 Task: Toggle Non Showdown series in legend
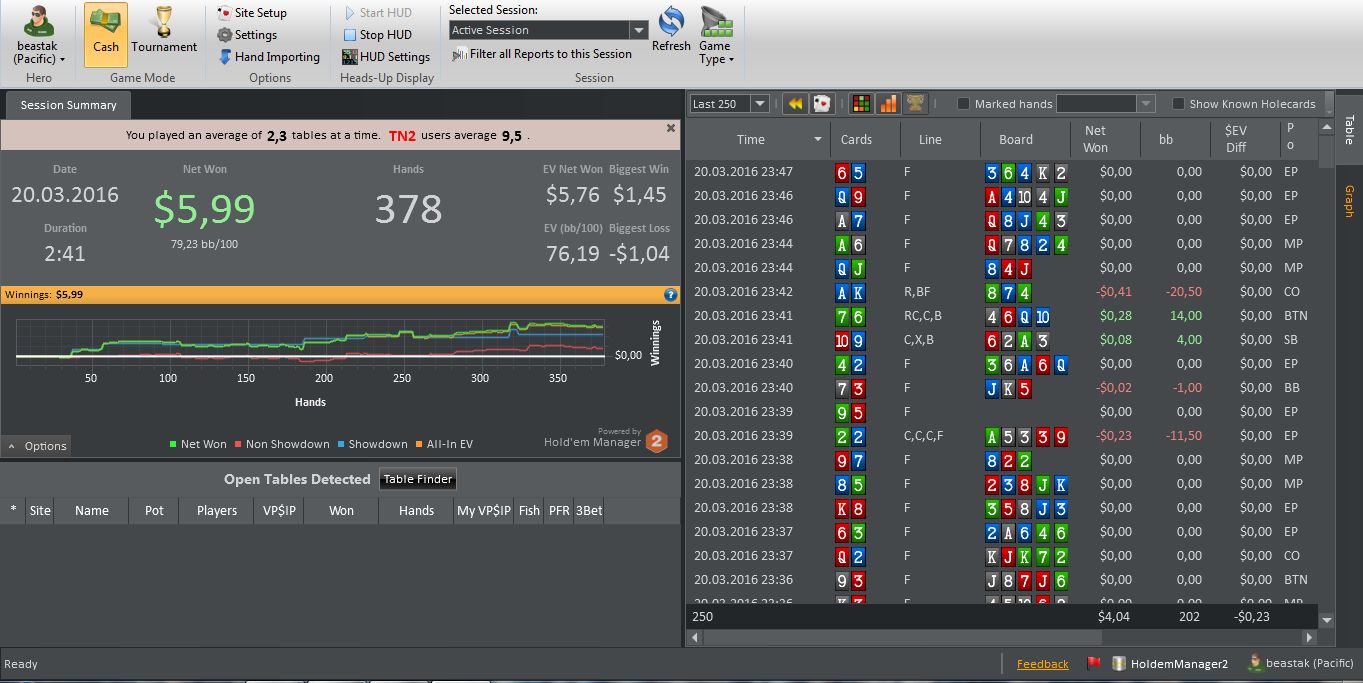[x=281, y=444]
